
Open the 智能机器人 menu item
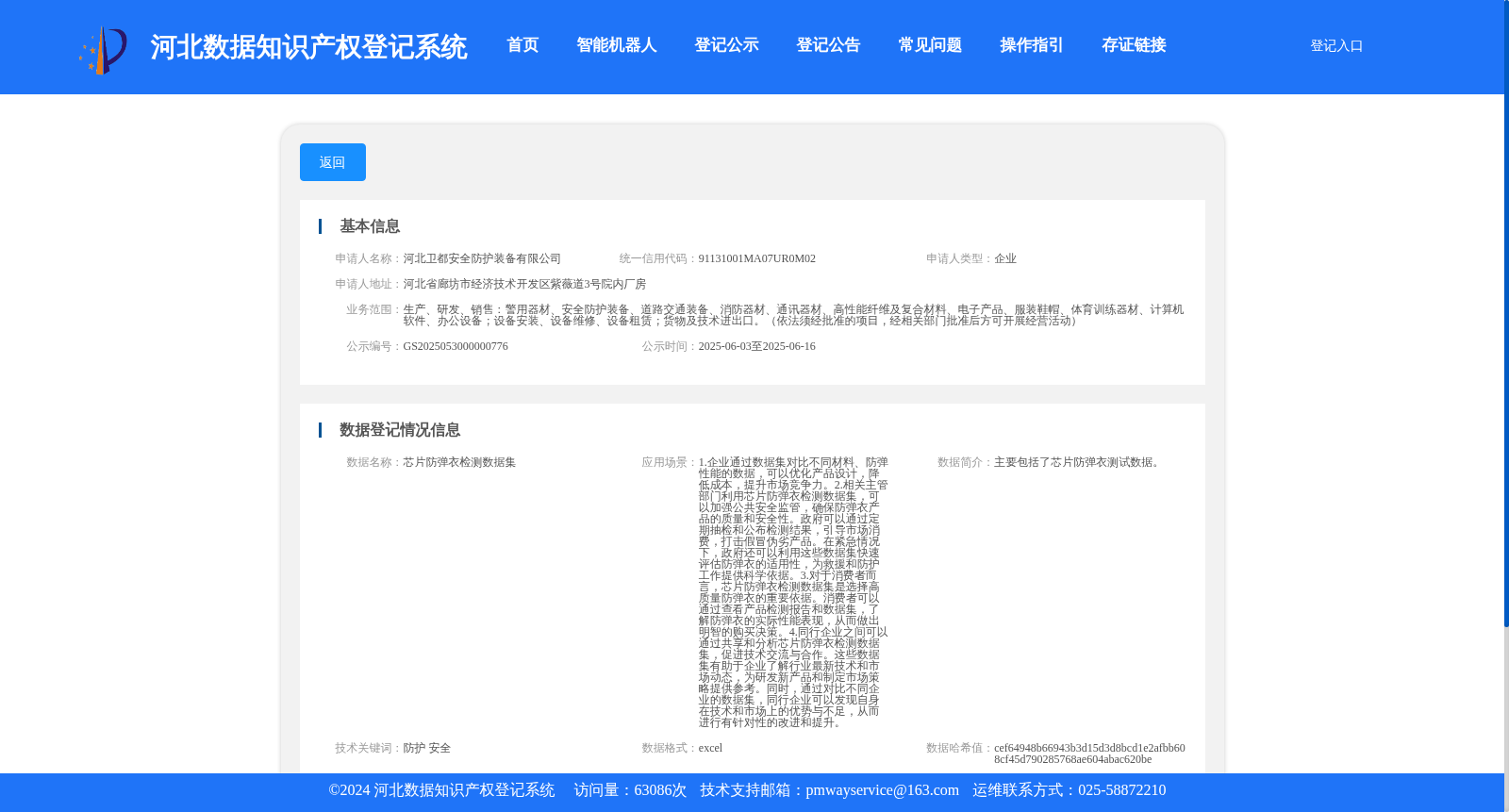point(617,45)
